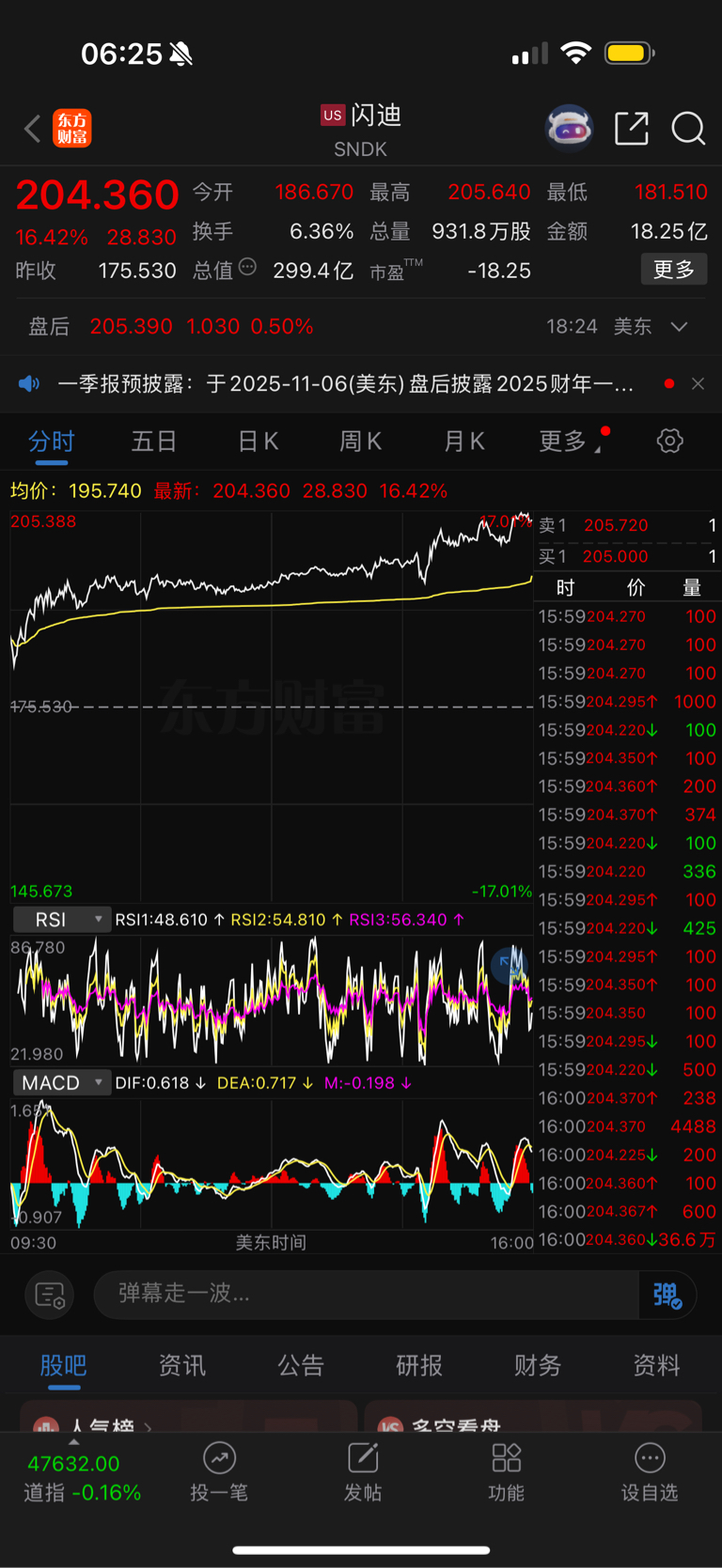Open chart settings gear icon

(669, 441)
